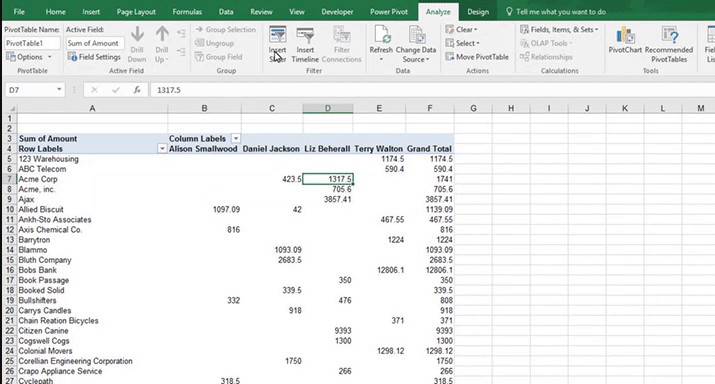Click the cell value 12806.1 under Terry Walton
The image size is (715, 384).
tap(379, 270)
